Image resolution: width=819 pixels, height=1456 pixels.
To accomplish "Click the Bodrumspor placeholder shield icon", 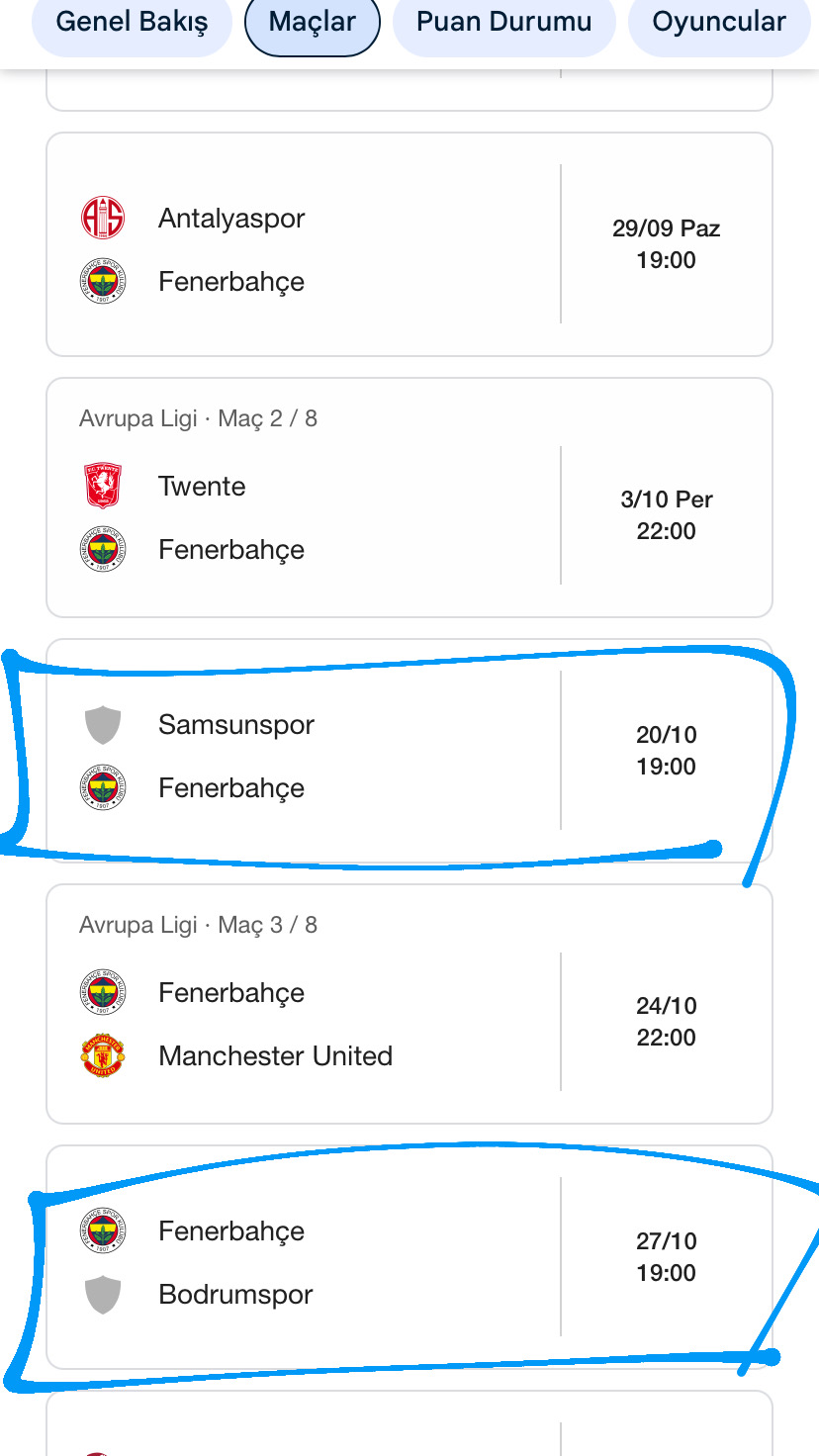I will tap(103, 1295).
